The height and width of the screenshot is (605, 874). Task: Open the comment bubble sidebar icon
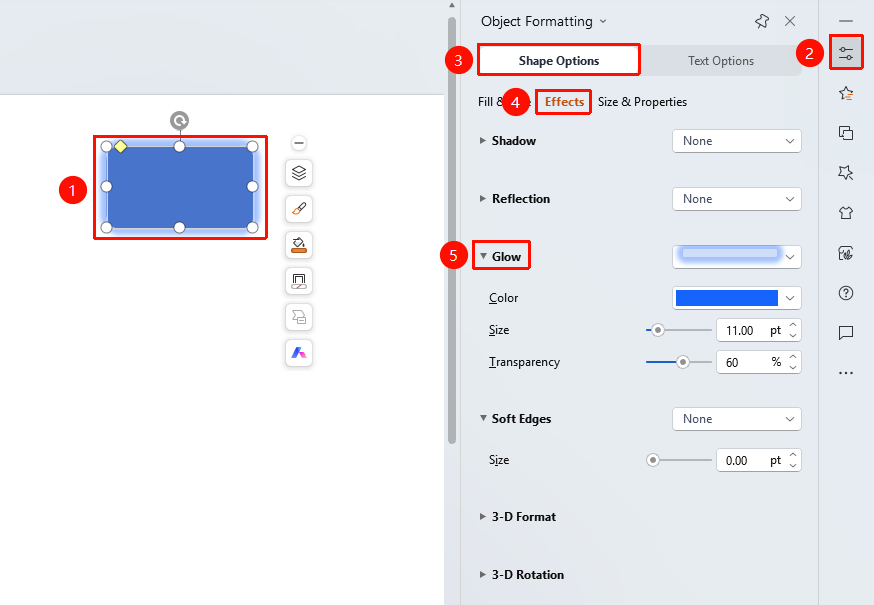coord(846,333)
